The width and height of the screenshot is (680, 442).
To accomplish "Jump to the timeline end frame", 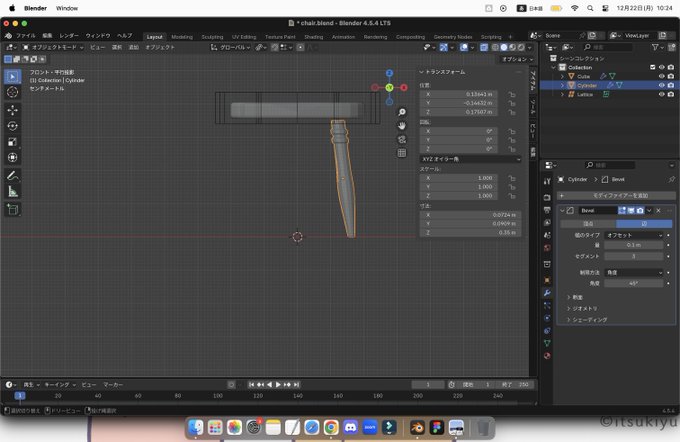I will (x=297, y=385).
